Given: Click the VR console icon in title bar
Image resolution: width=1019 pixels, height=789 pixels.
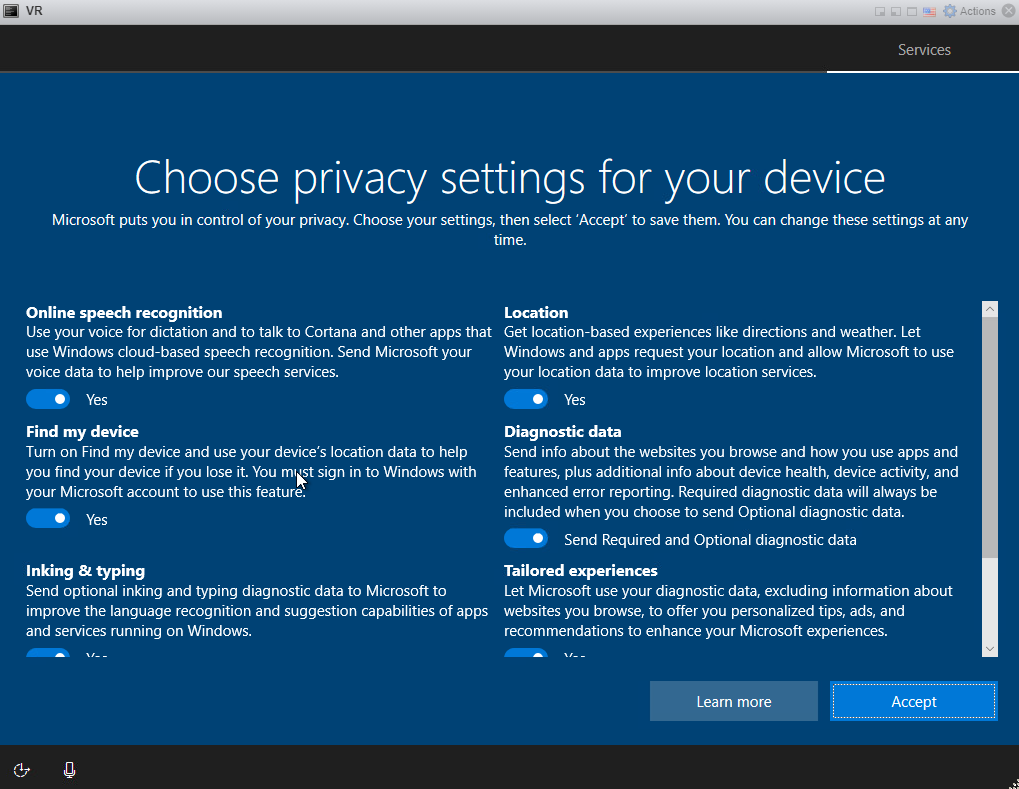Looking at the screenshot, I should 11,11.
